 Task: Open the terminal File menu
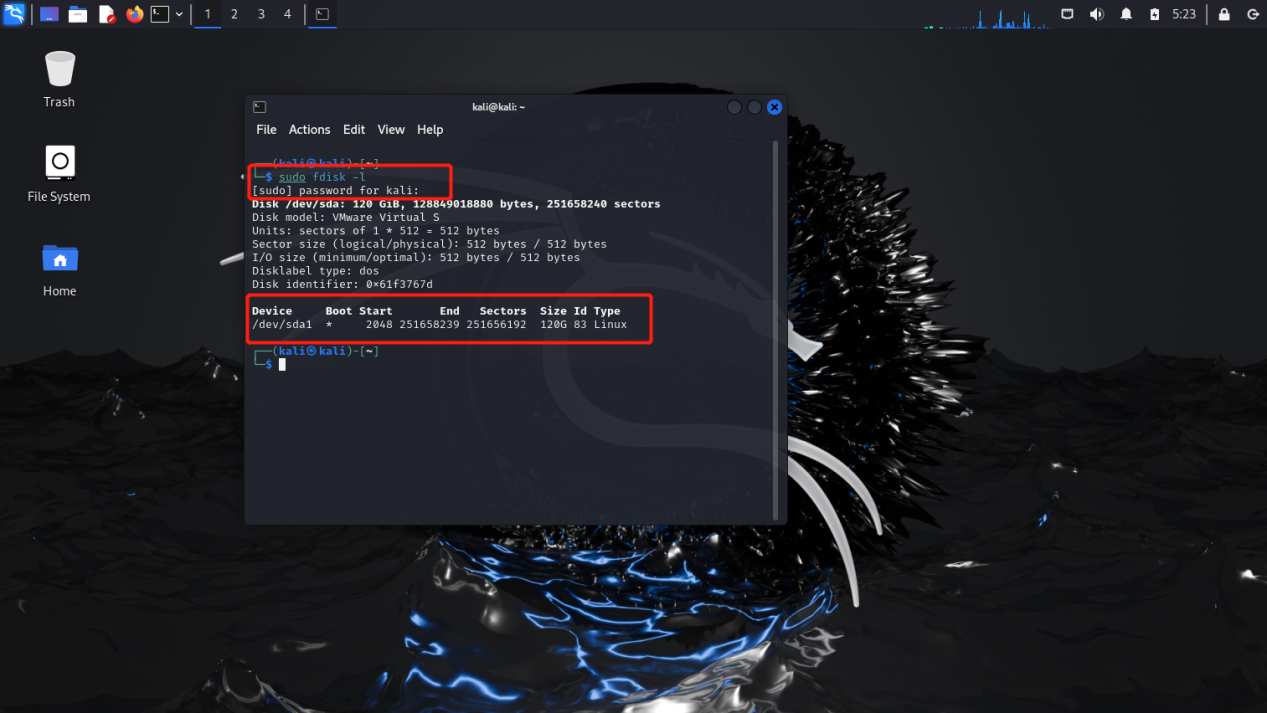(266, 130)
